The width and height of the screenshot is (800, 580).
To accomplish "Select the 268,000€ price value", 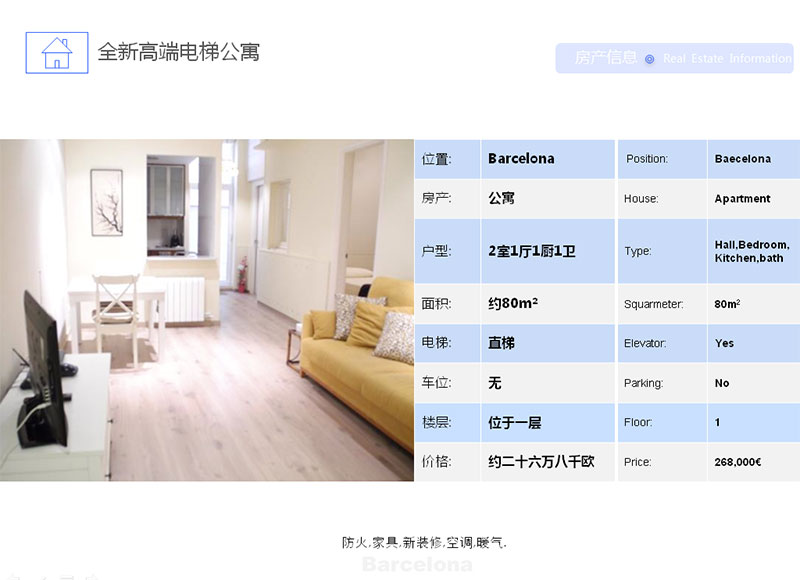I will 738,462.
